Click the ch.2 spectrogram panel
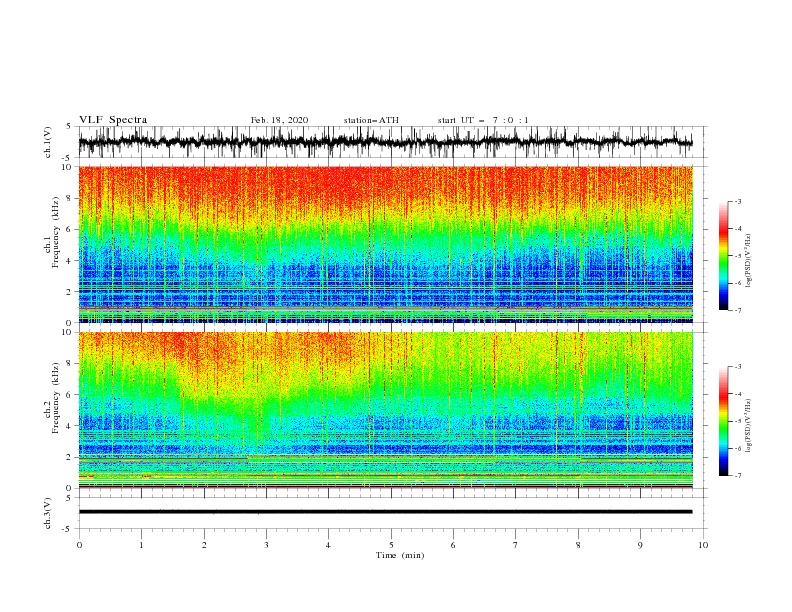792x612 pixels. (x=386, y=410)
